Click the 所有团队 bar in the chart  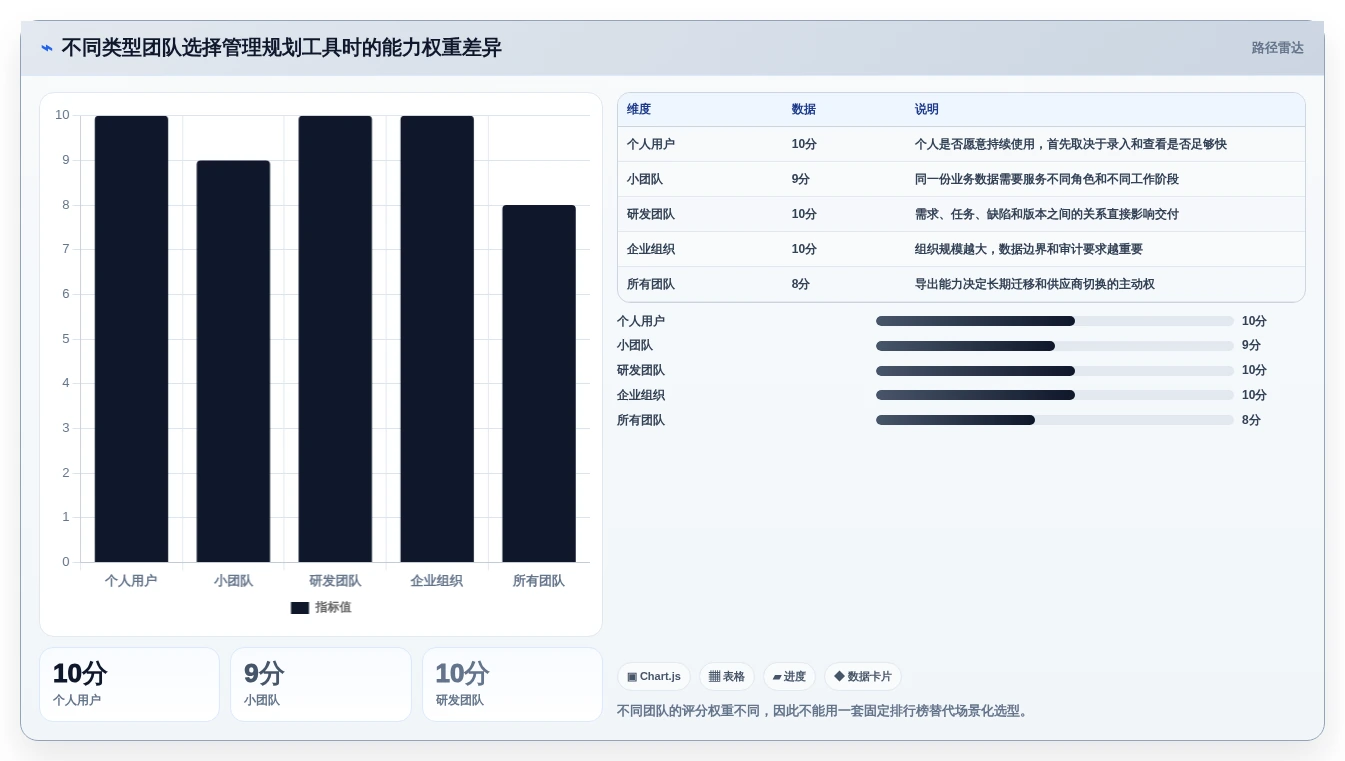539,384
